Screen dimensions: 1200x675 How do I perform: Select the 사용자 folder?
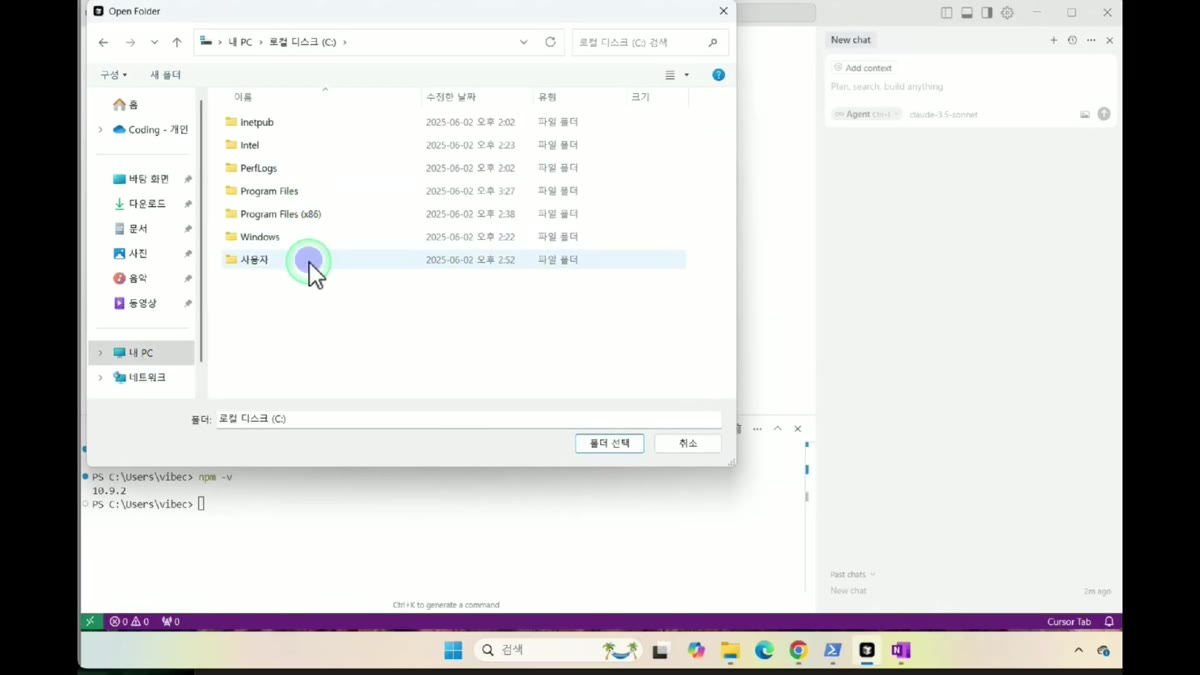454,260
